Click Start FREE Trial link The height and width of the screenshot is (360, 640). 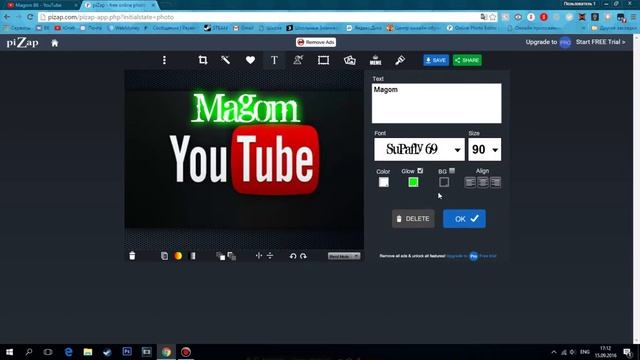point(600,42)
